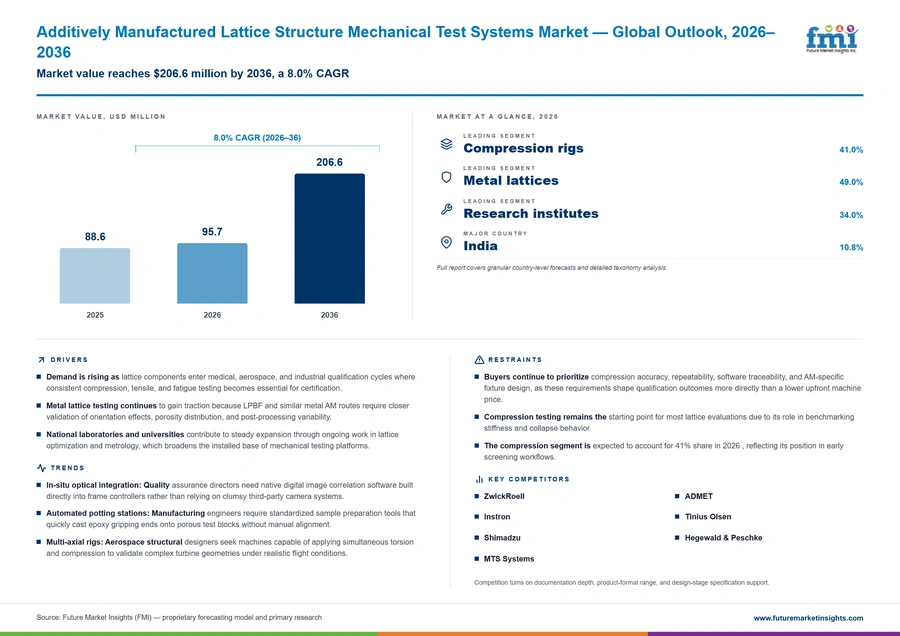Image resolution: width=900 pixels, height=636 pixels.
Task: Select the 41.0% share value
Action: click(x=851, y=150)
